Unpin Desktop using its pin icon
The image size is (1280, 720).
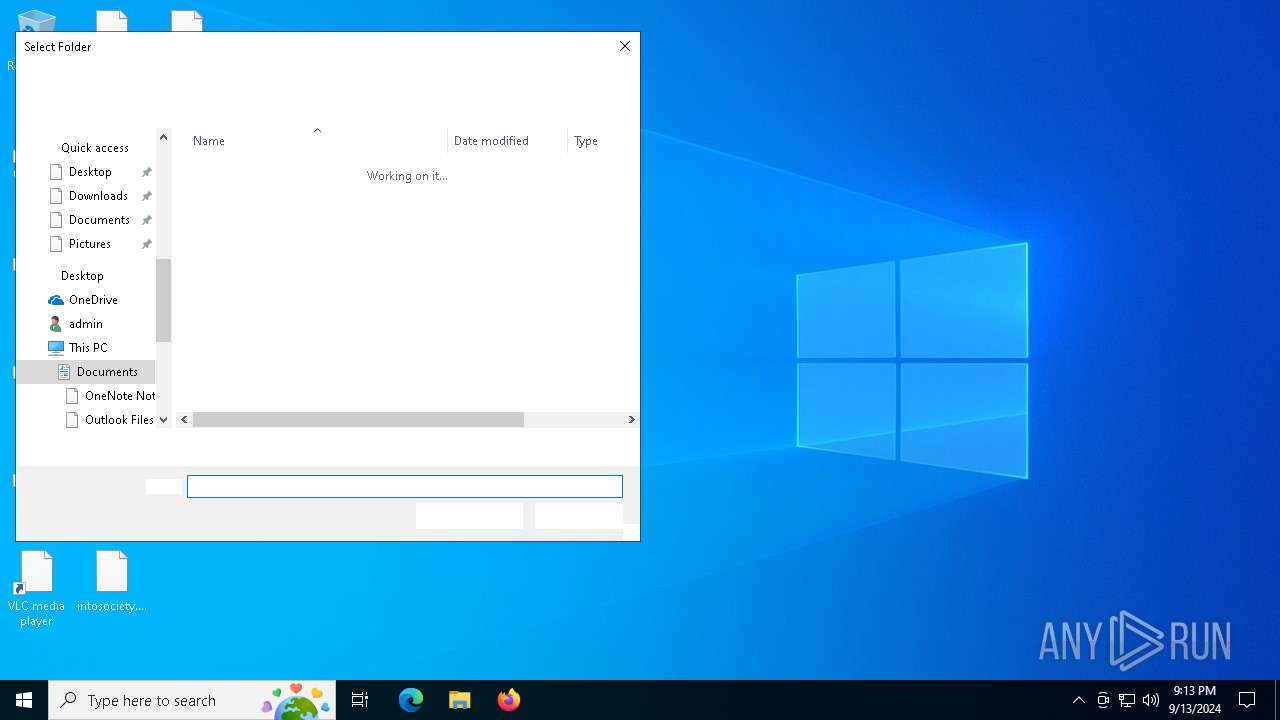pyautogui.click(x=147, y=173)
